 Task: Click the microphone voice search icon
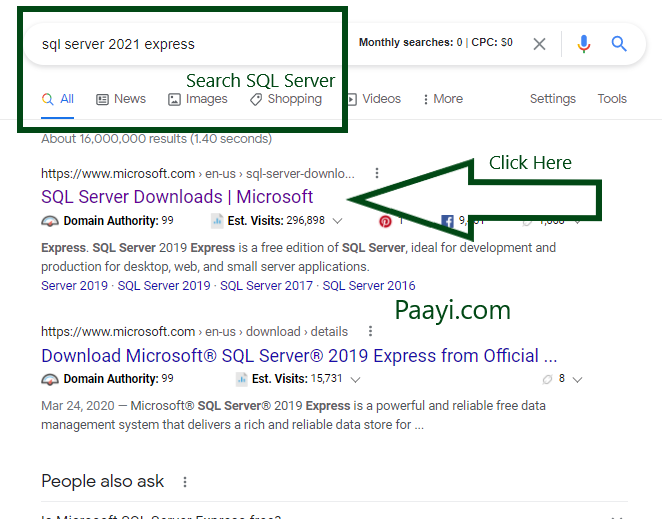point(583,44)
